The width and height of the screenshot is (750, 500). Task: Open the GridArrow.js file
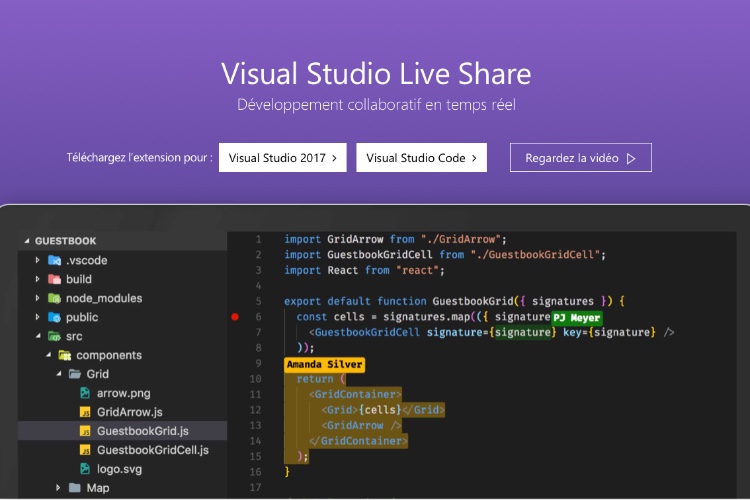point(130,412)
